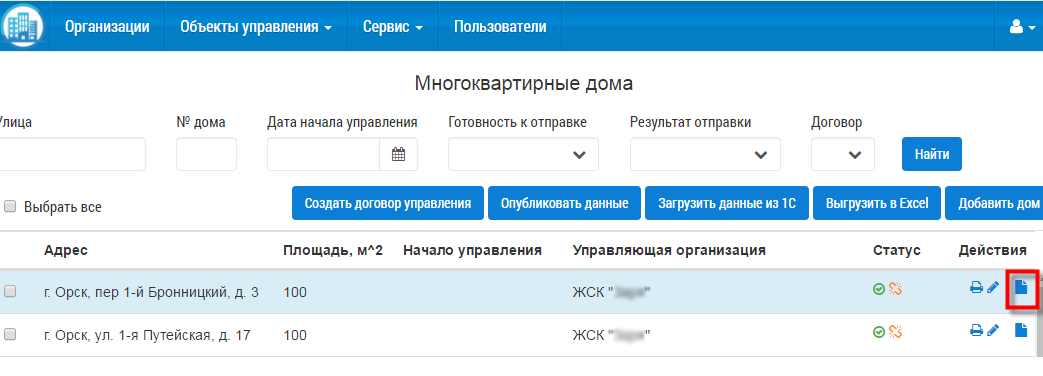Print the 1-я Путейская row
Viewport: 1043px width, 376px height.
tap(976, 330)
